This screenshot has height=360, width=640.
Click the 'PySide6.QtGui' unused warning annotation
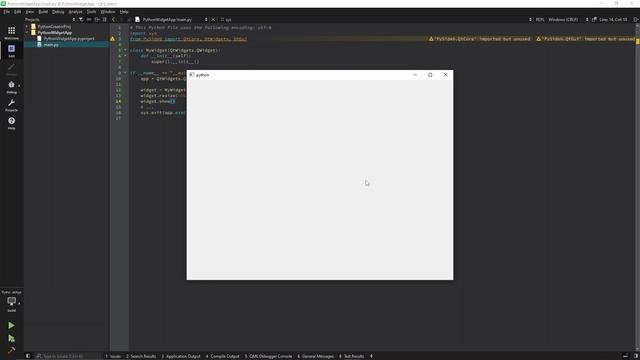pos(585,39)
